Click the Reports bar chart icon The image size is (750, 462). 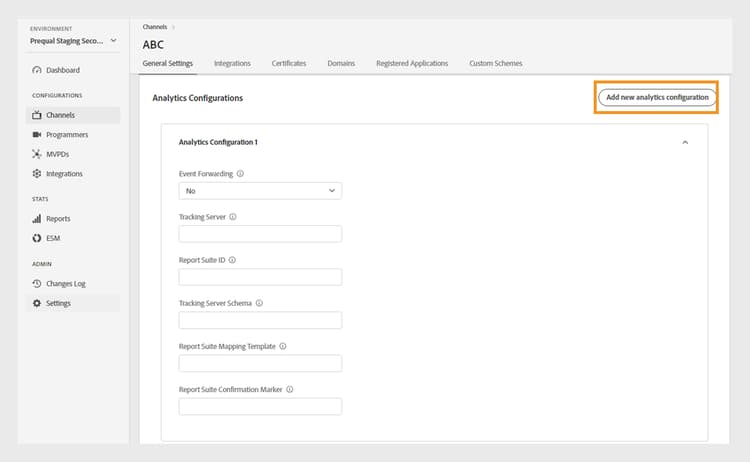coord(37,218)
